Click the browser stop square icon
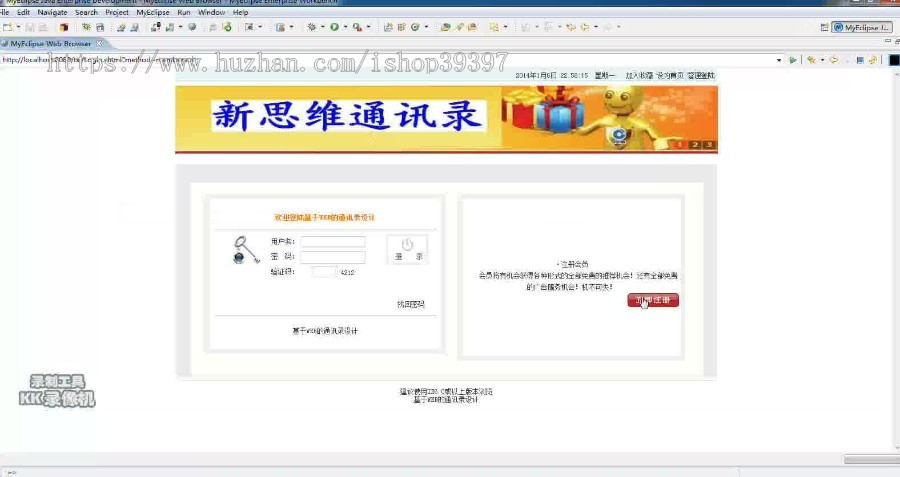Viewport: 900px width, 477px height. [x=860, y=60]
